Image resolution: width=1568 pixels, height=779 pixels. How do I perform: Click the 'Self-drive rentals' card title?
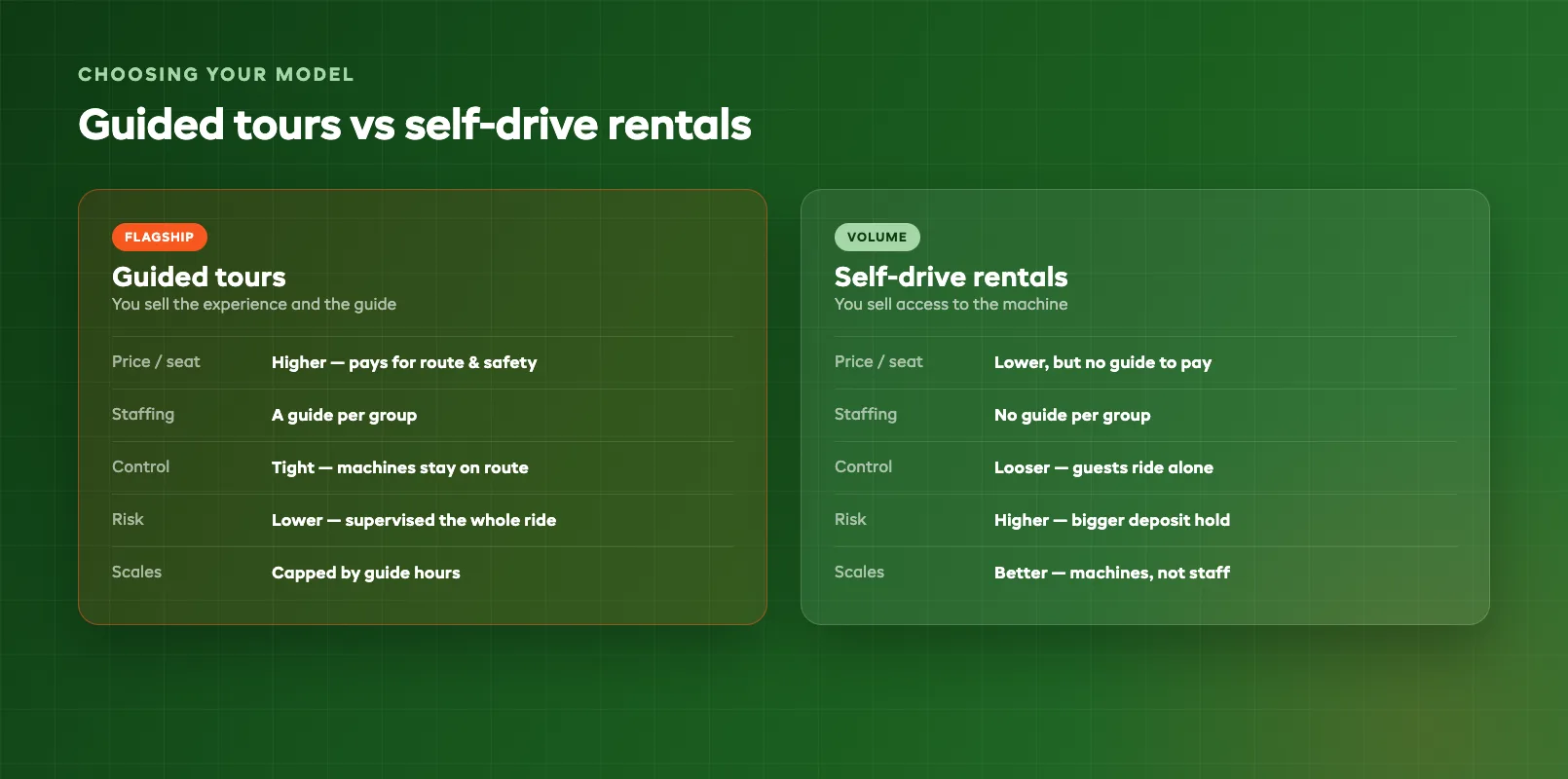(x=951, y=277)
